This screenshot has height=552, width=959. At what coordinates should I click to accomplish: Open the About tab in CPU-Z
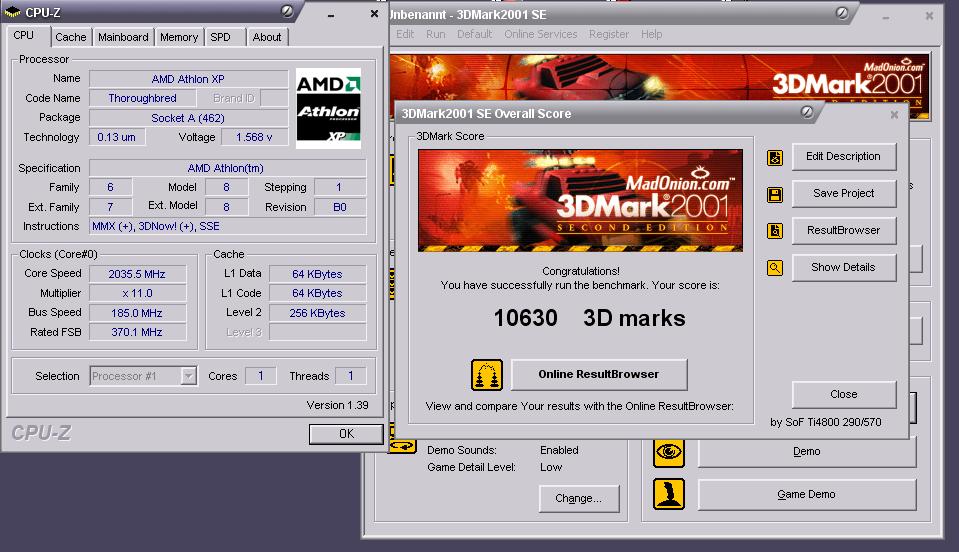click(x=267, y=37)
